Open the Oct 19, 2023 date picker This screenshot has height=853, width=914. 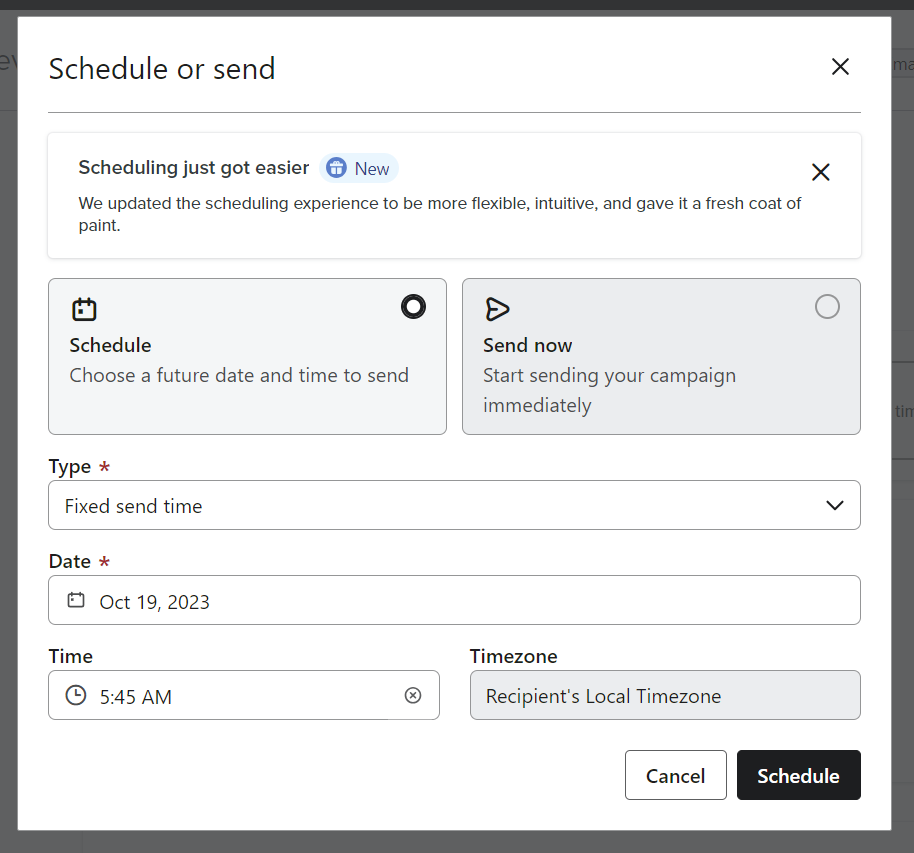(454, 600)
